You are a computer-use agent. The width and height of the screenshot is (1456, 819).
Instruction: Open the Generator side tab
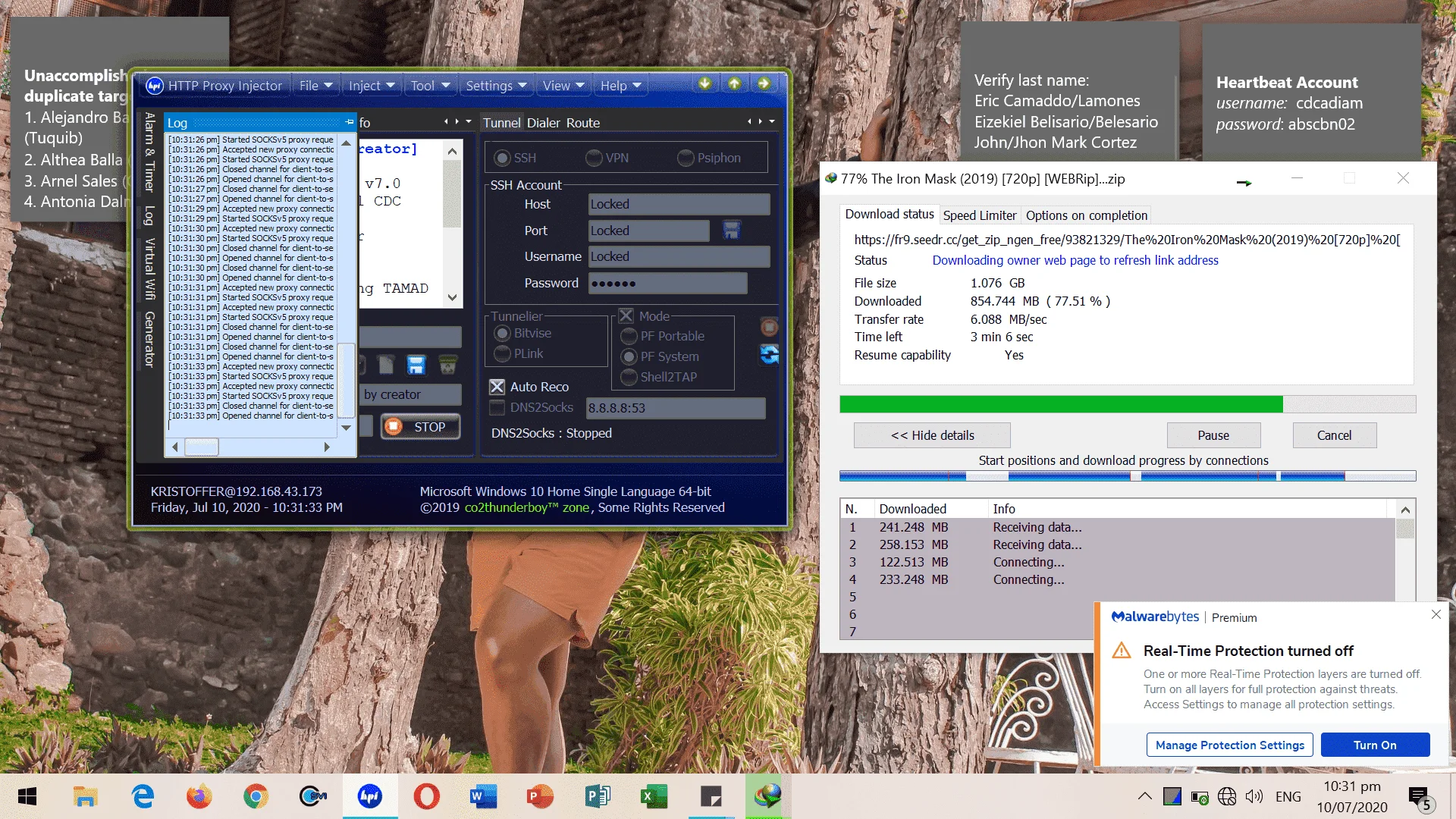coord(149,338)
